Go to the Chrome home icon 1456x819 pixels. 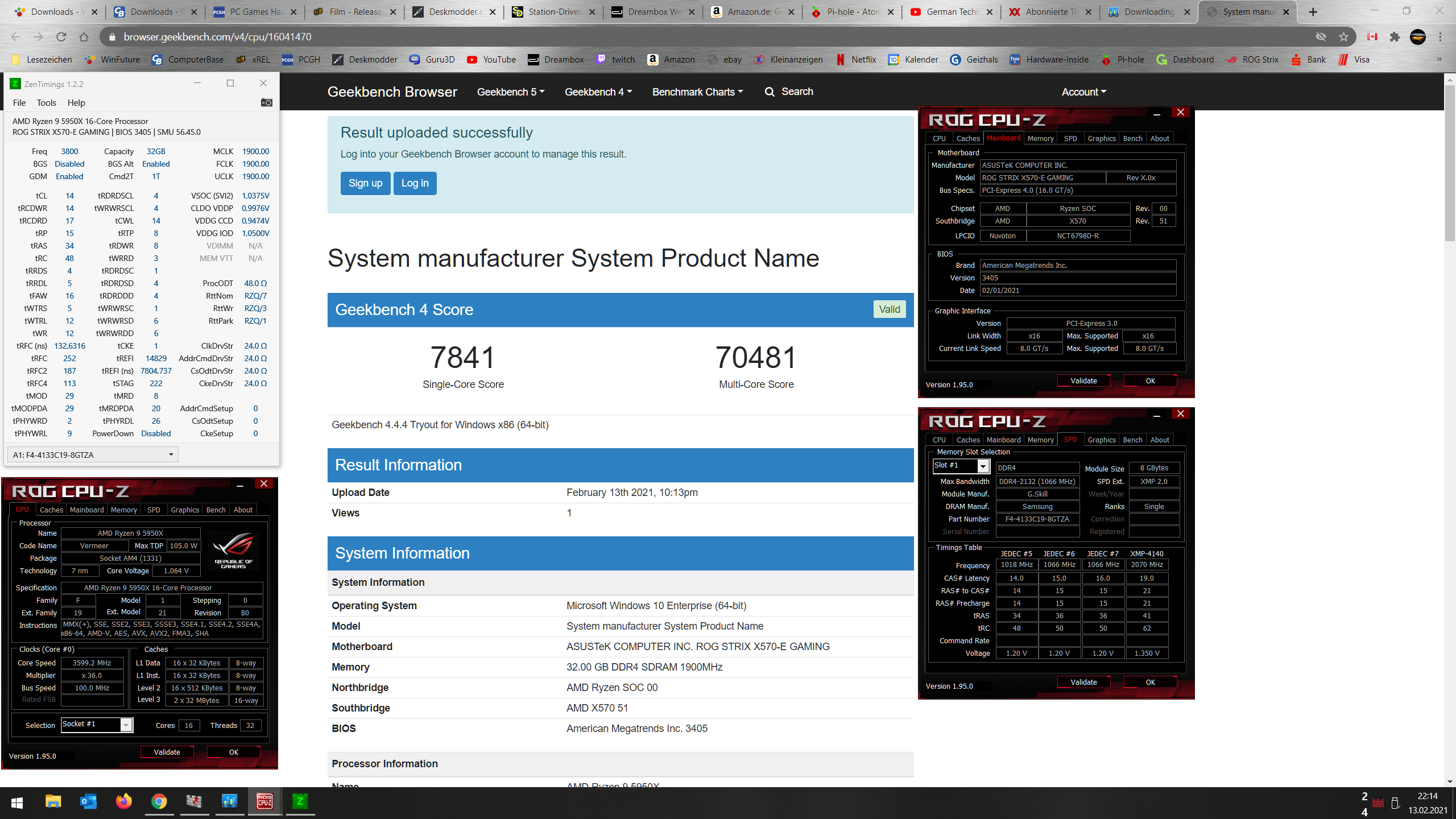point(84,37)
